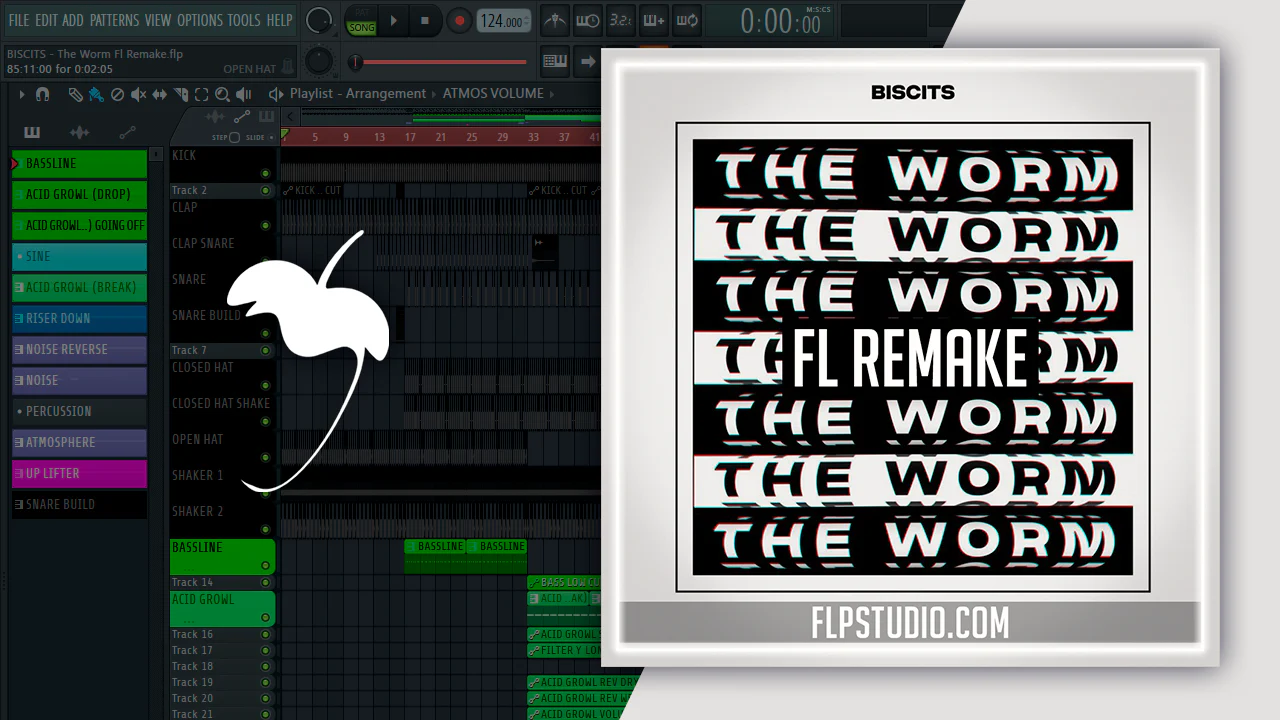Click the automation icon above track list
1280x720 pixels.
[241, 118]
